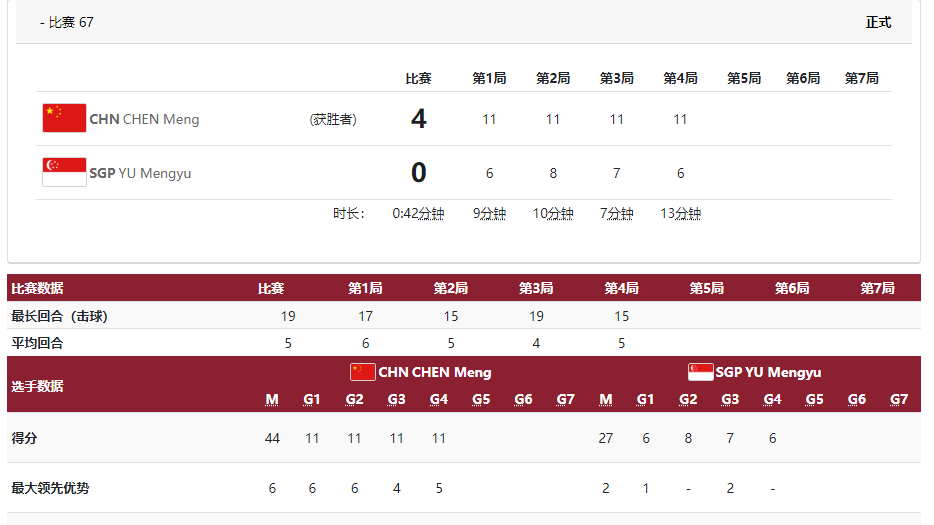934x525 pixels.
Task: Click the 9分钟 first game duration
Action: [490, 213]
